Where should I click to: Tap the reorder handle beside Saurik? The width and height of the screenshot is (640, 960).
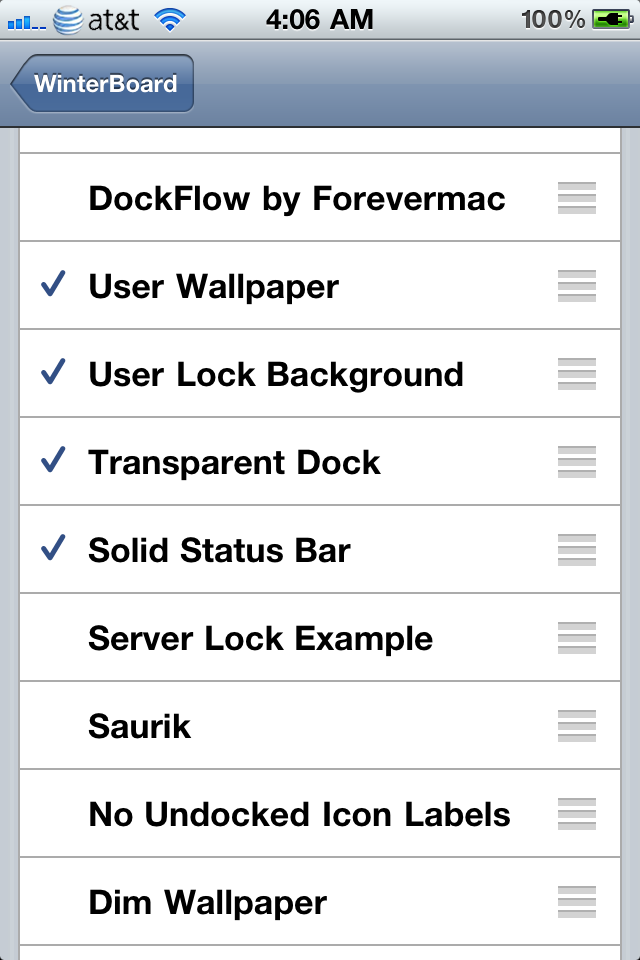pos(576,726)
